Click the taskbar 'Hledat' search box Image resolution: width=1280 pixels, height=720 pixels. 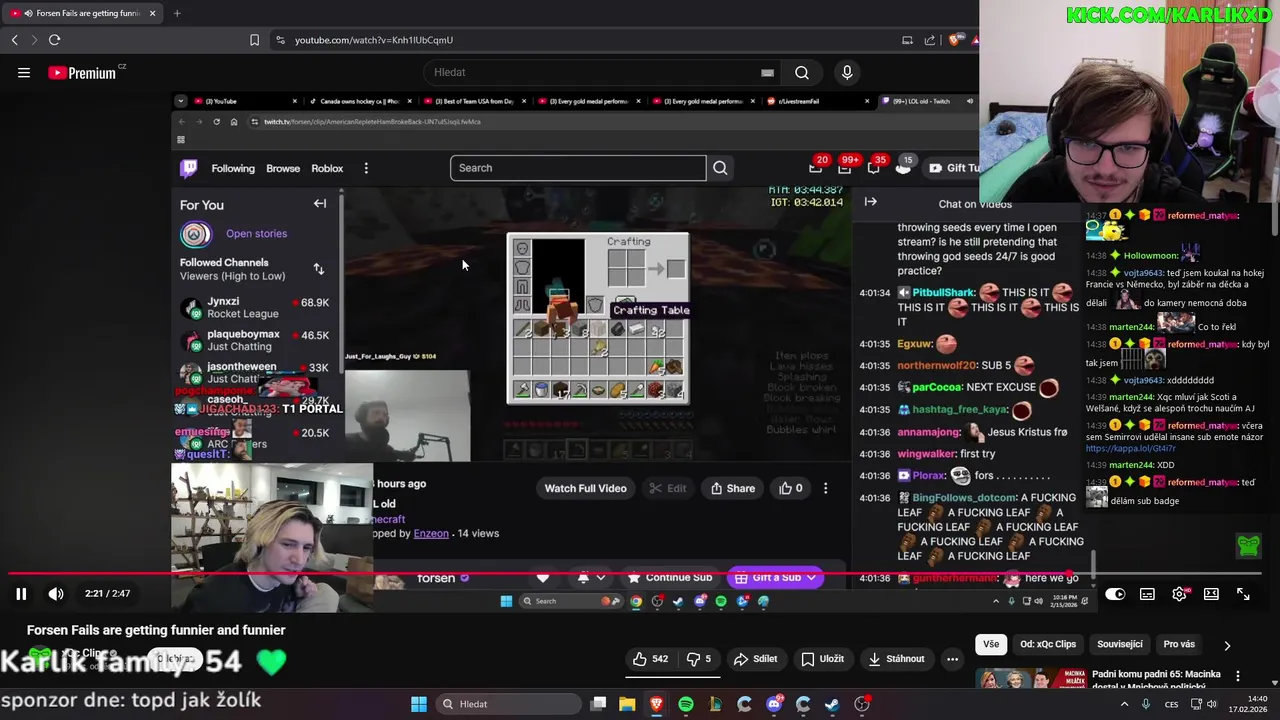(x=508, y=704)
